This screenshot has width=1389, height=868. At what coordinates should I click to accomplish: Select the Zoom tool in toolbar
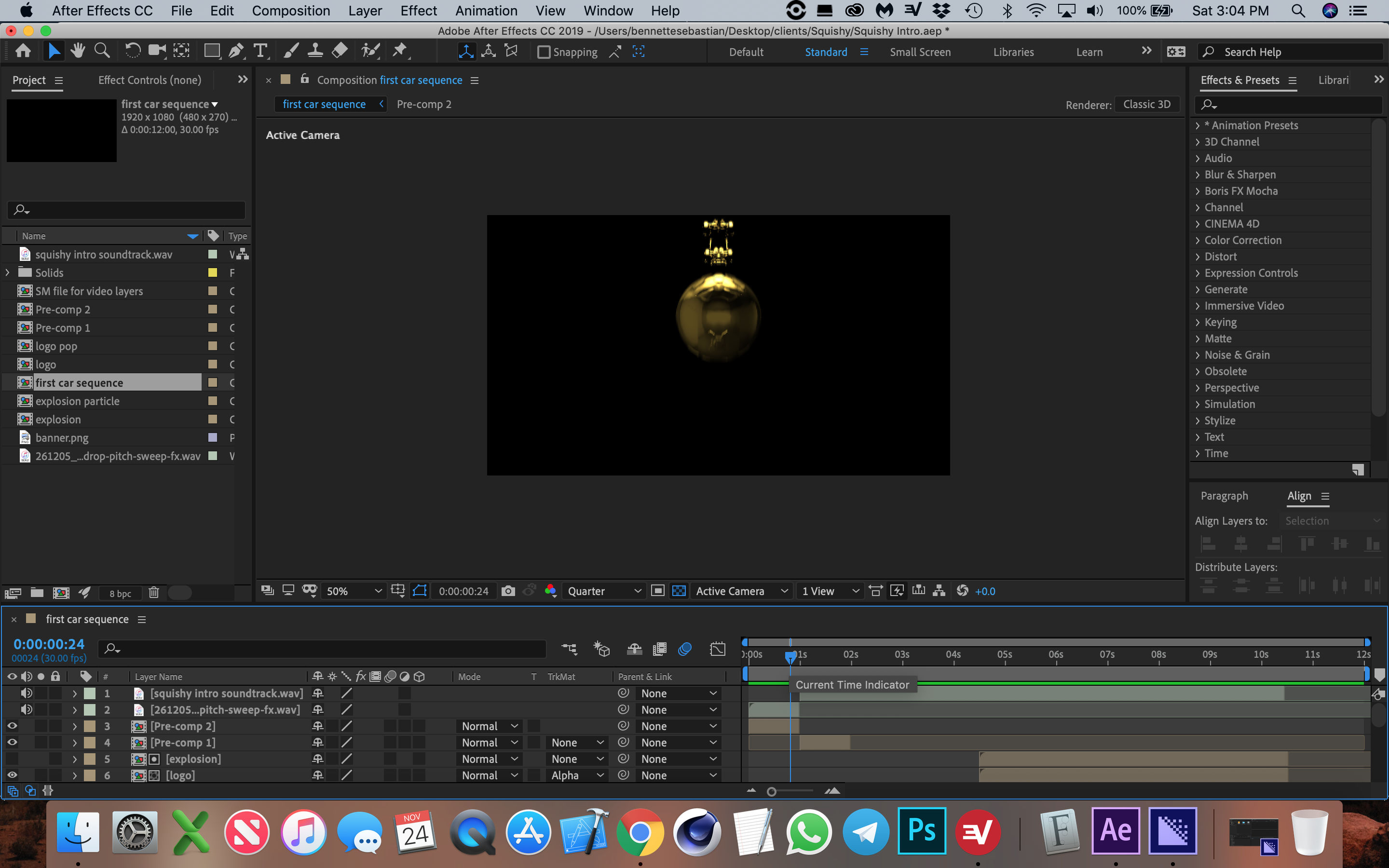pos(102,51)
